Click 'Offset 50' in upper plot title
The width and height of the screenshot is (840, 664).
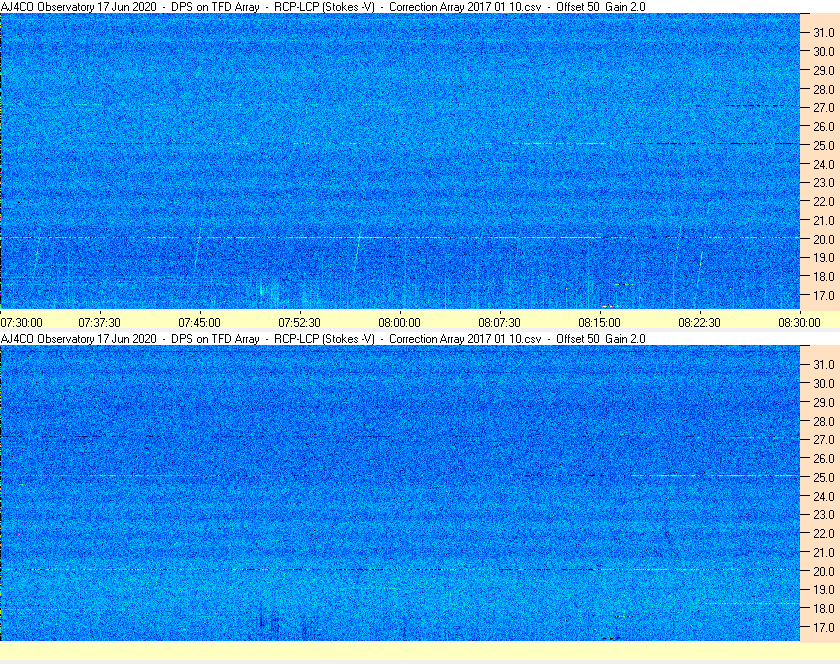[578, 7]
